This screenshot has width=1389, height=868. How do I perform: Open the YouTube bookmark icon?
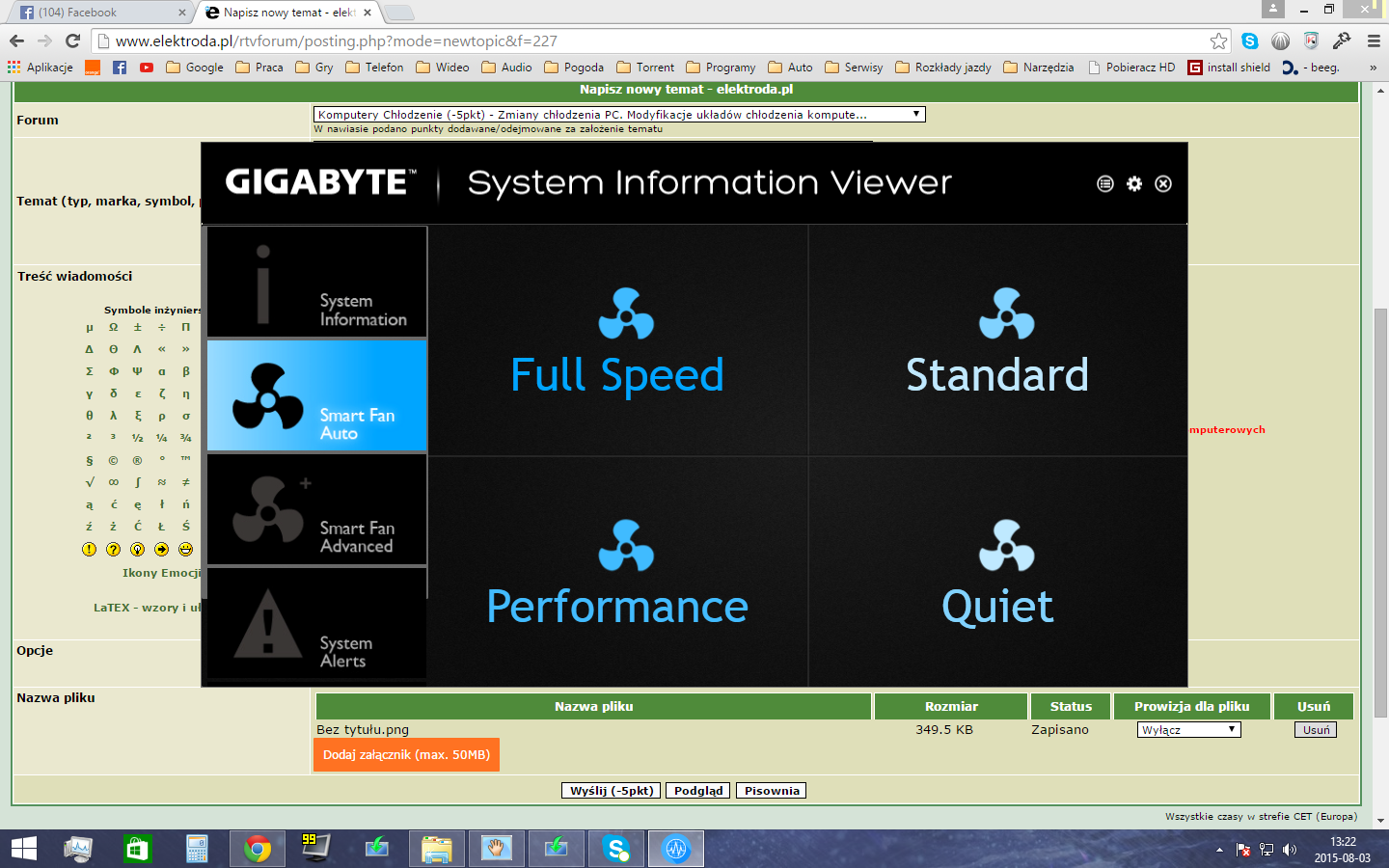coord(147,68)
